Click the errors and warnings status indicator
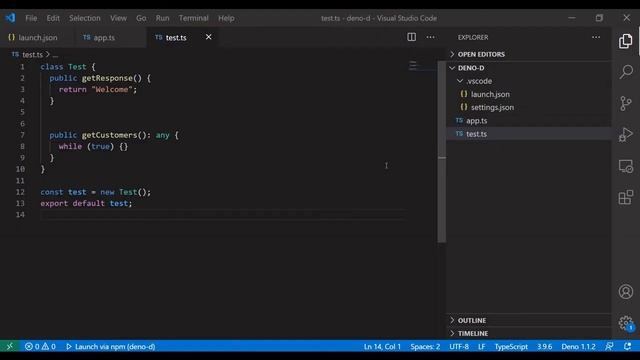This screenshot has height=360, width=640. (x=40, y=347)
